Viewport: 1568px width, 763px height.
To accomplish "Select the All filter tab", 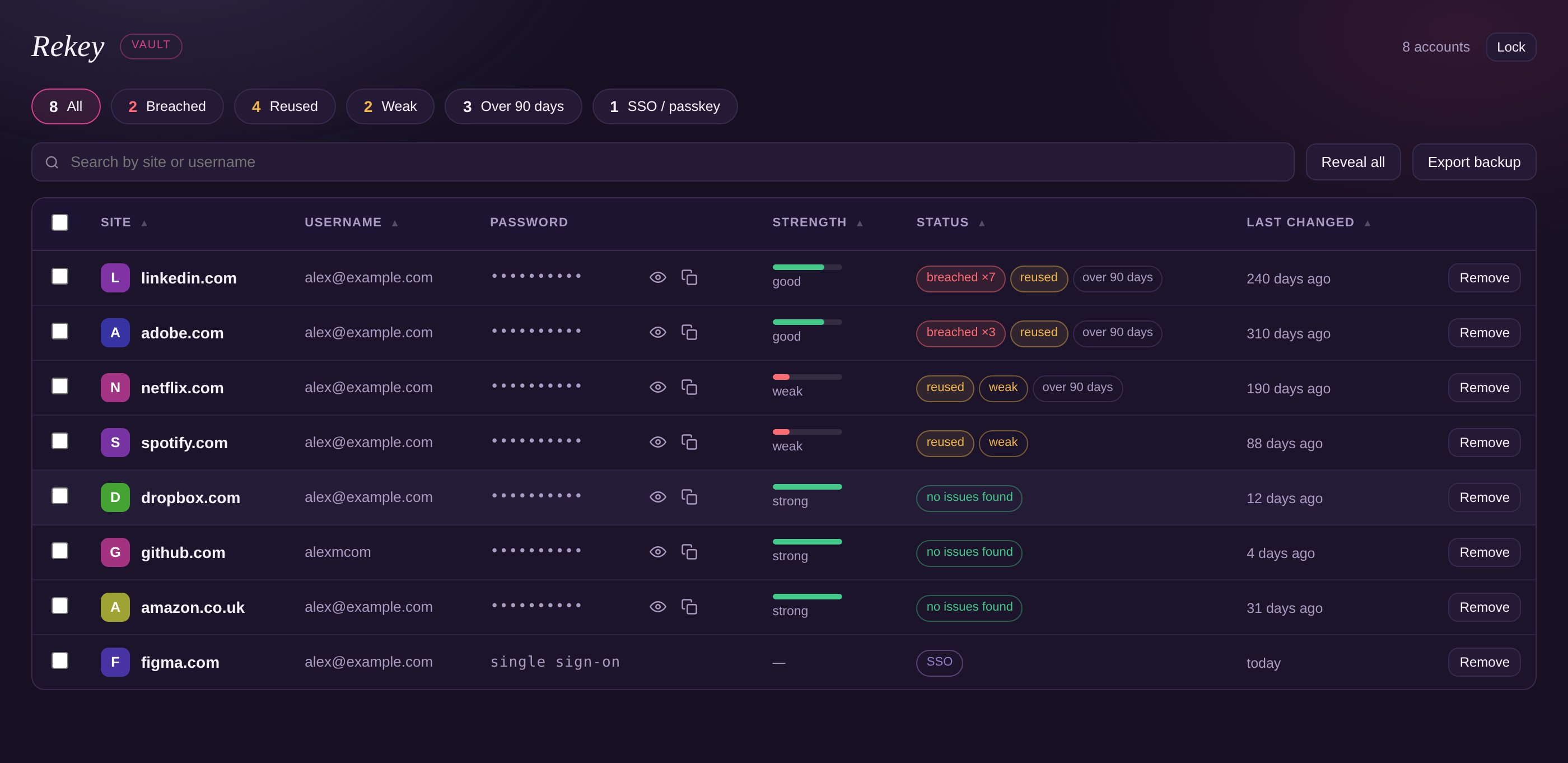I will click(66, 106).
